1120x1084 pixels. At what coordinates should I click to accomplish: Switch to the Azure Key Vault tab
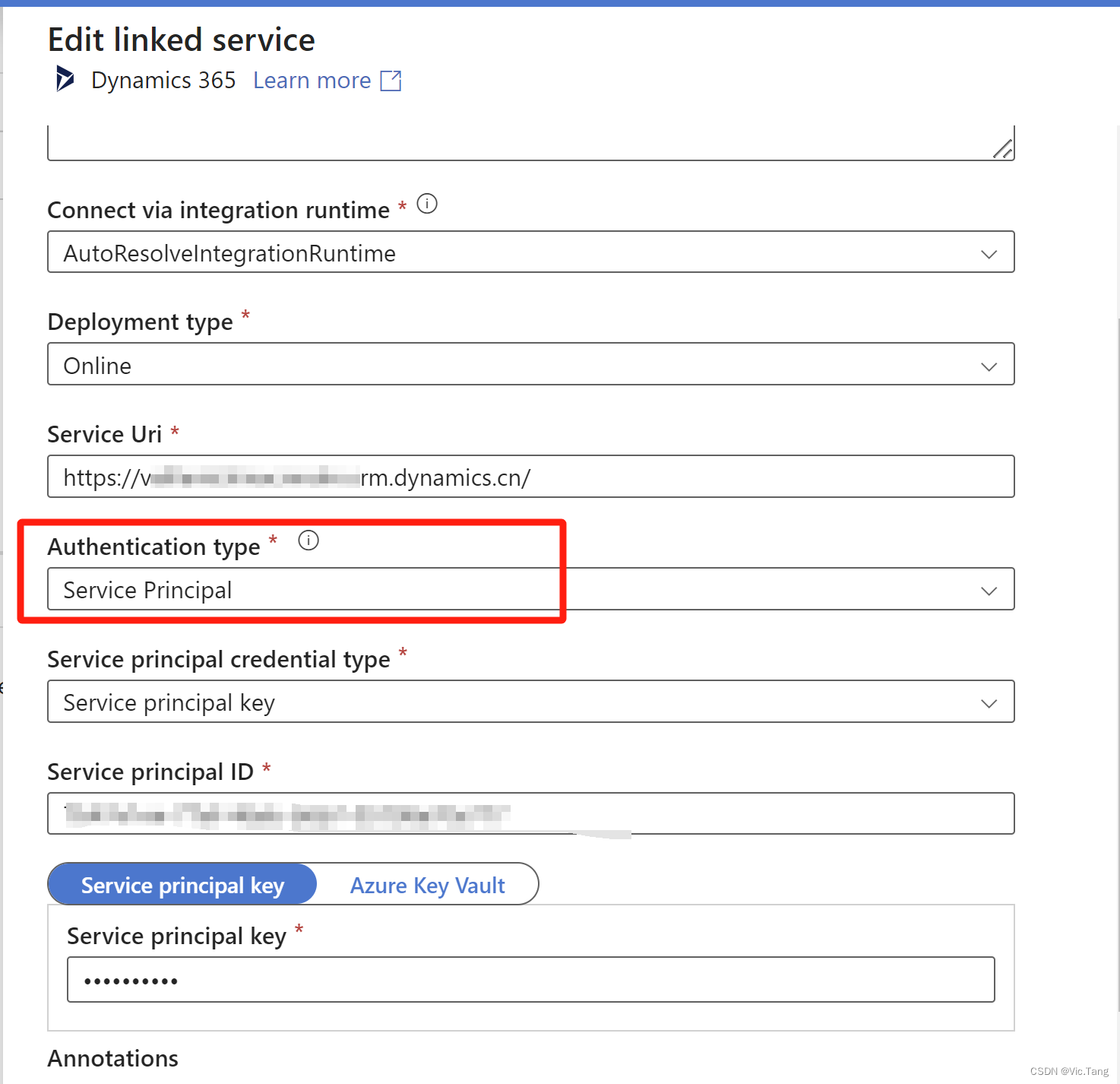click(427, 884)
